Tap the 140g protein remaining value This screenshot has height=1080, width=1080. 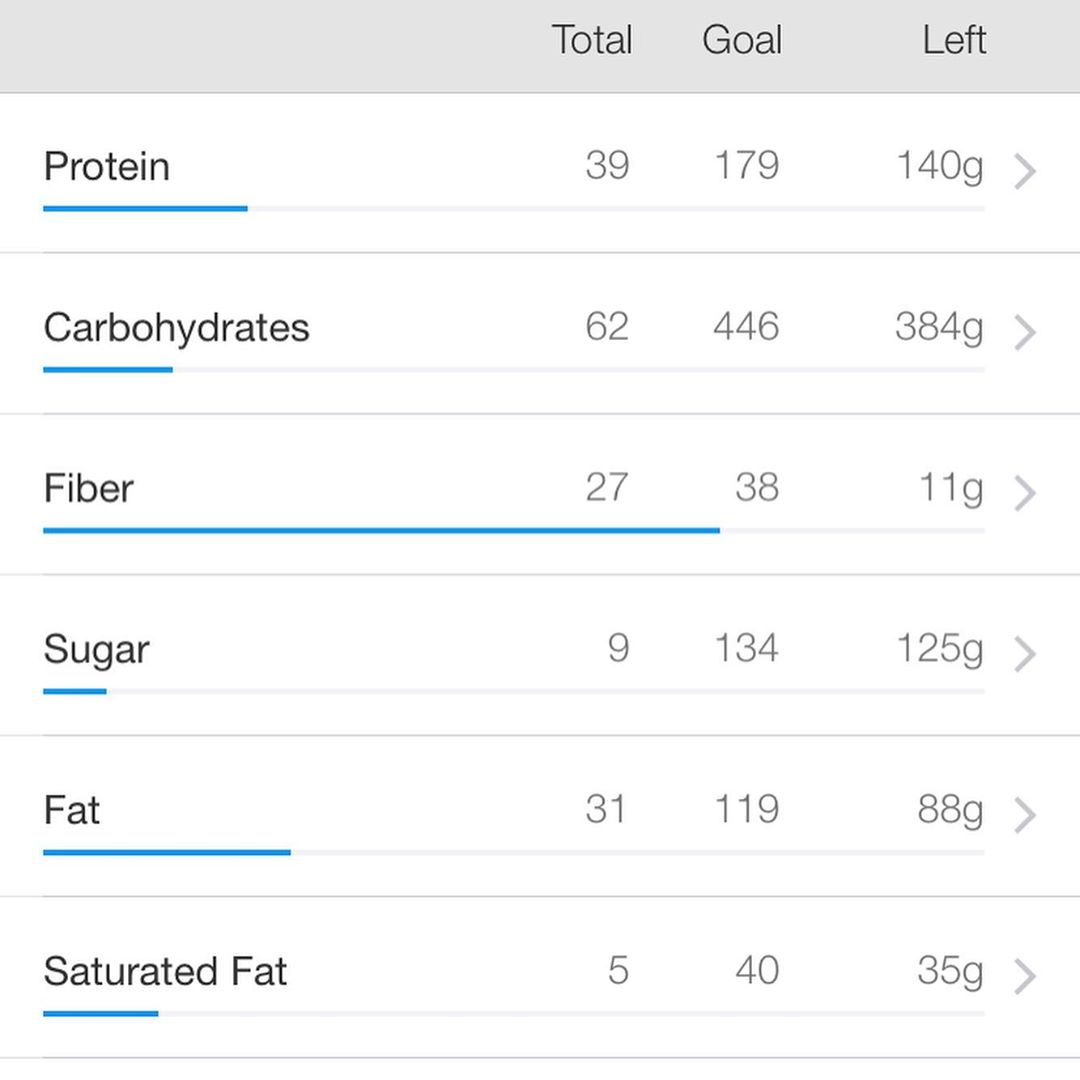click(x=940, y=167)
